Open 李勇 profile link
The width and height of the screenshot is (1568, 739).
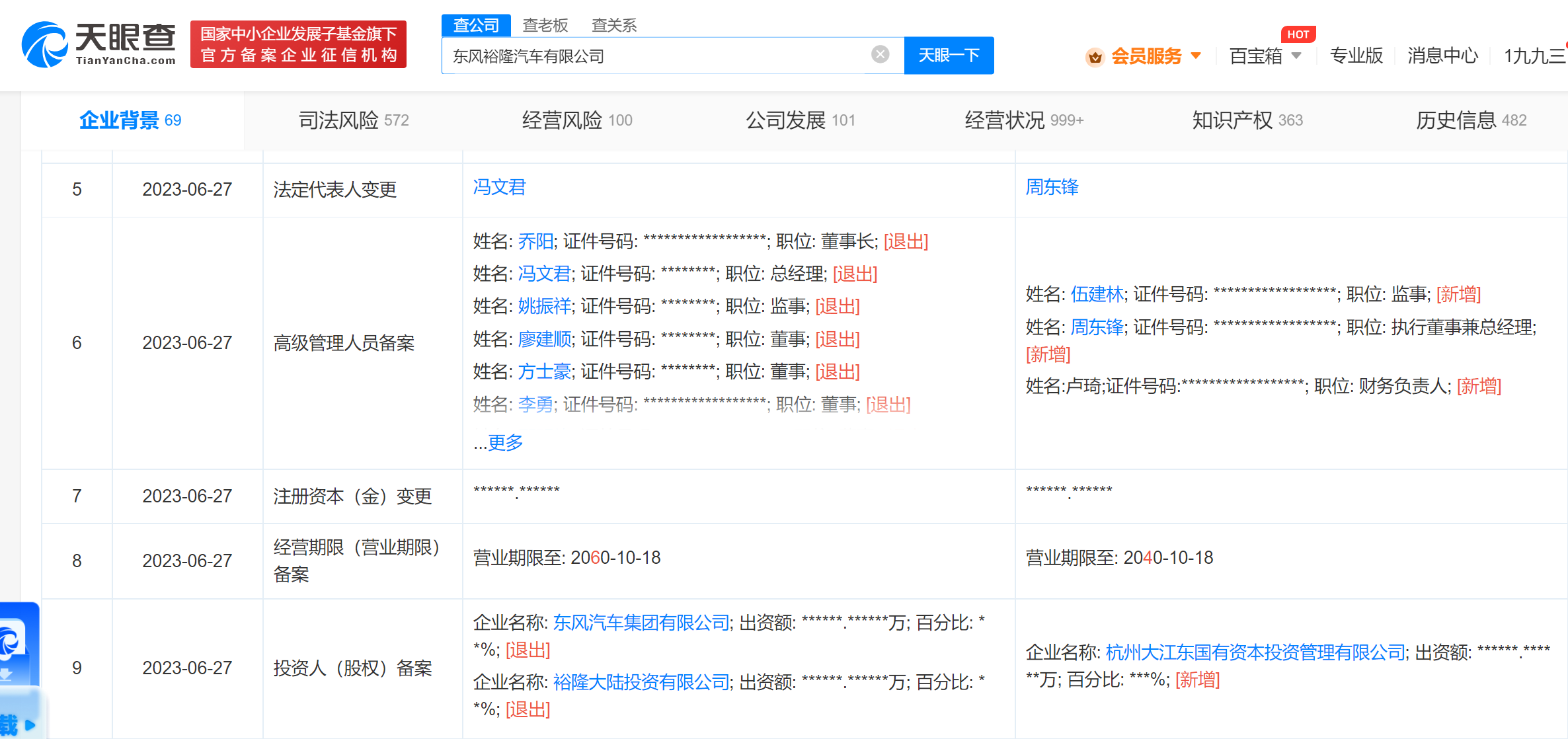pyautogui.click(x=535, y=404)
